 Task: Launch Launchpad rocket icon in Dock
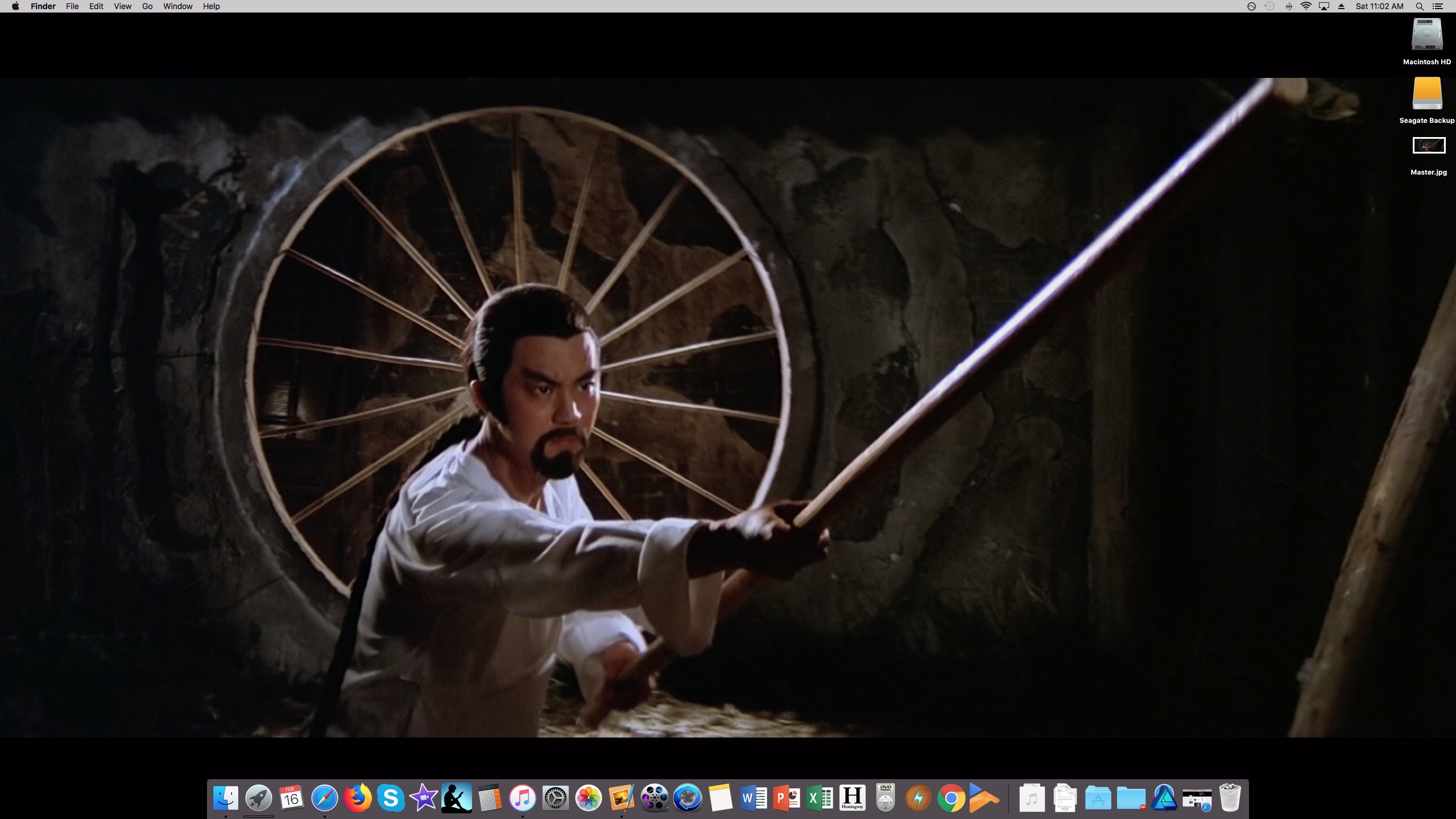coord(258,798)
